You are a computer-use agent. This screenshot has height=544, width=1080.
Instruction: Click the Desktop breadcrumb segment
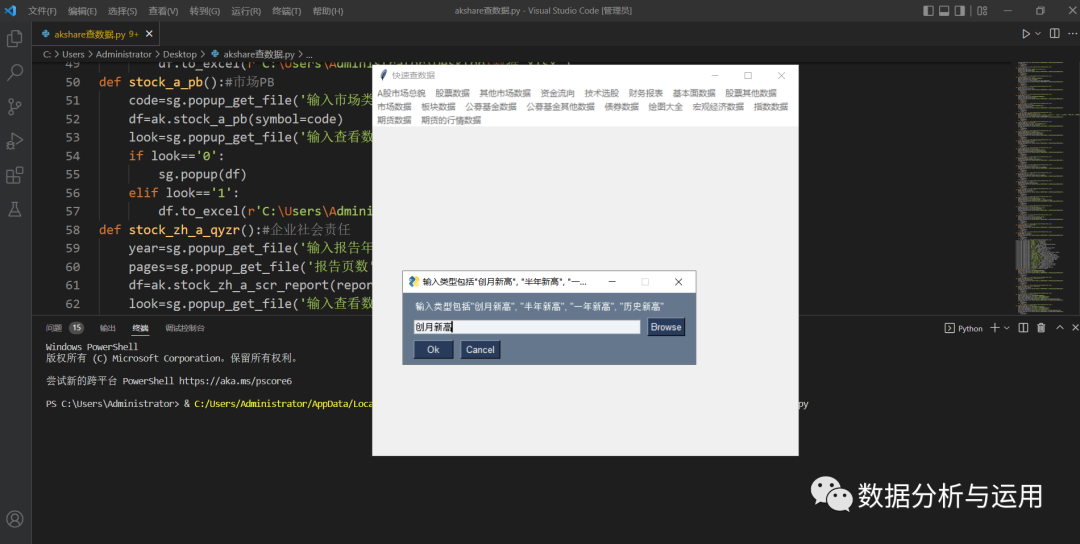[180, 54]
